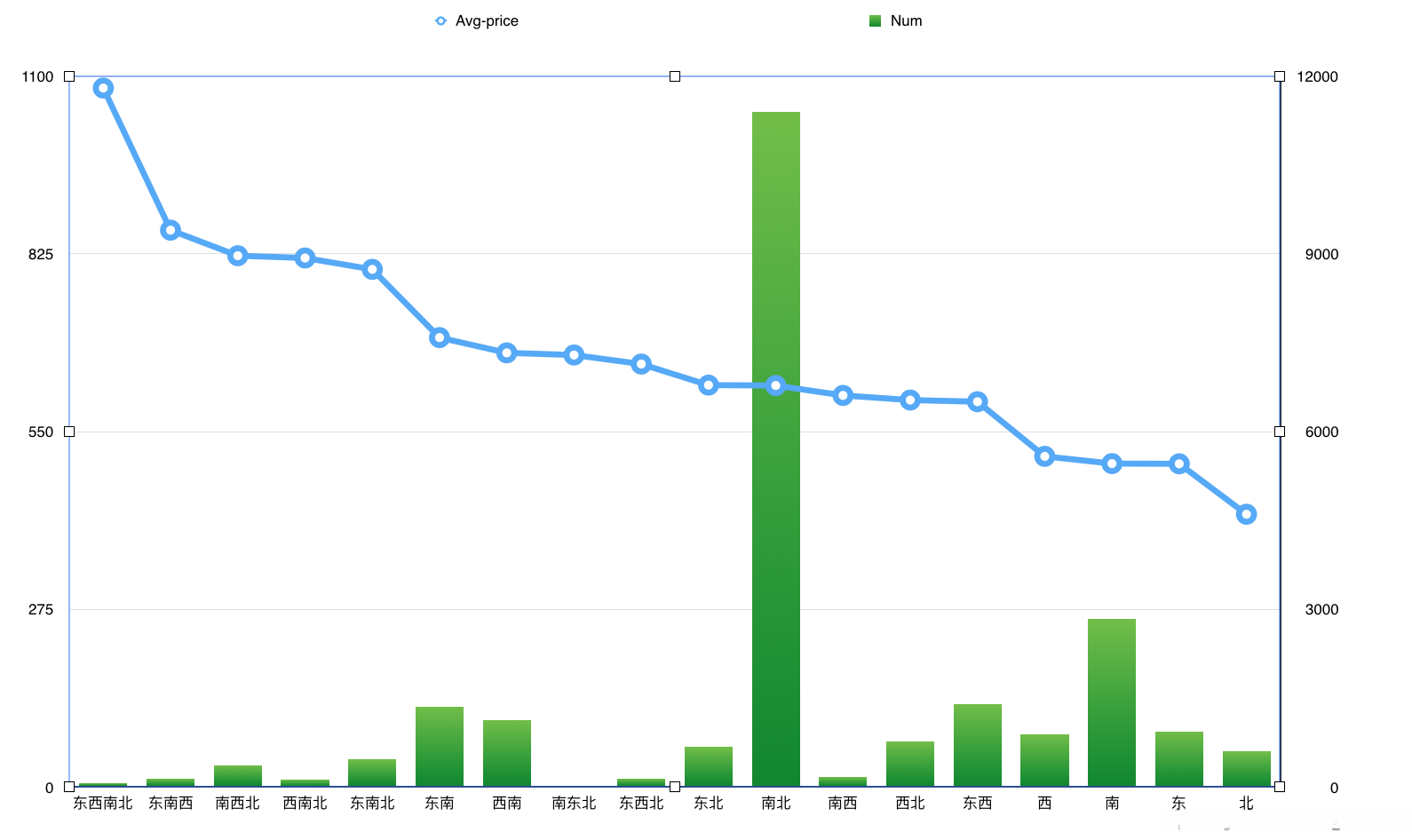The height and width of the screenshot is (840, 1412).
Task: Click the green Num legend swatch
Action: pos(875,20)
